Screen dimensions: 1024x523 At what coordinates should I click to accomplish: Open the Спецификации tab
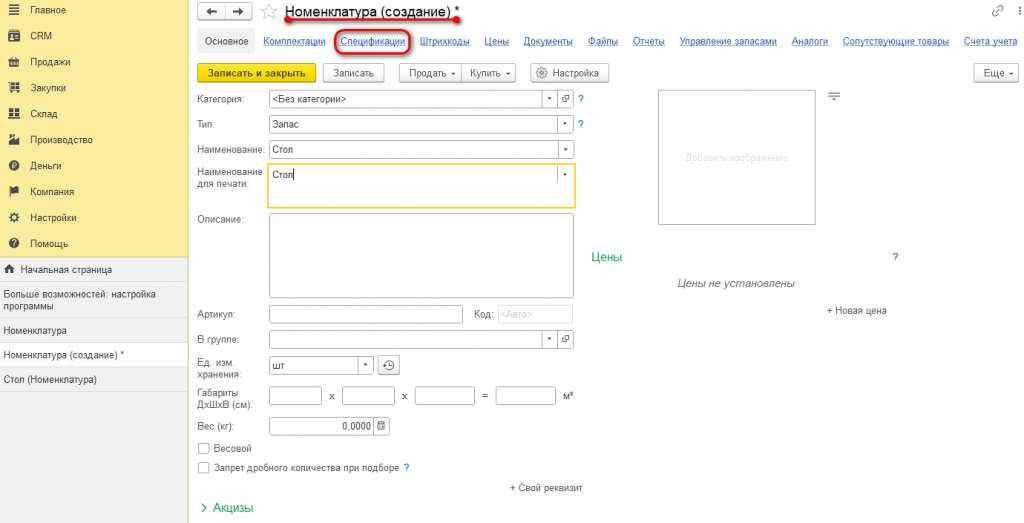[372, 41]
